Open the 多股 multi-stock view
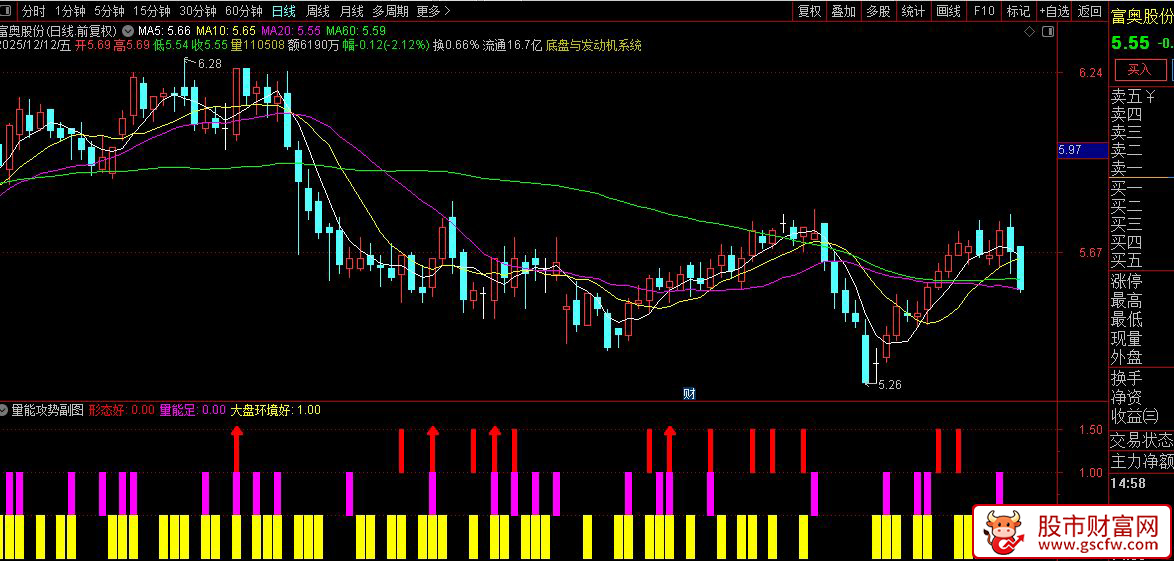The height and width of the screenshot is (561, 1174). 878,11
